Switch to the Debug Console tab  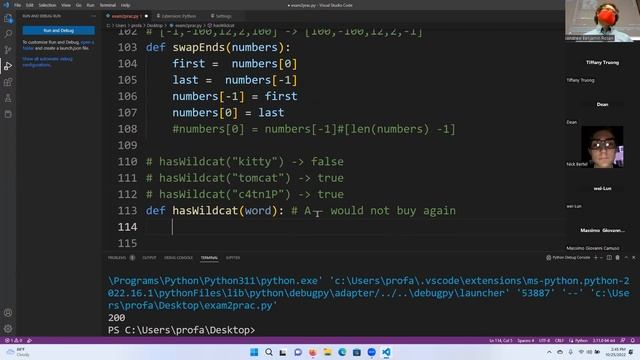[x=178, y=258]
